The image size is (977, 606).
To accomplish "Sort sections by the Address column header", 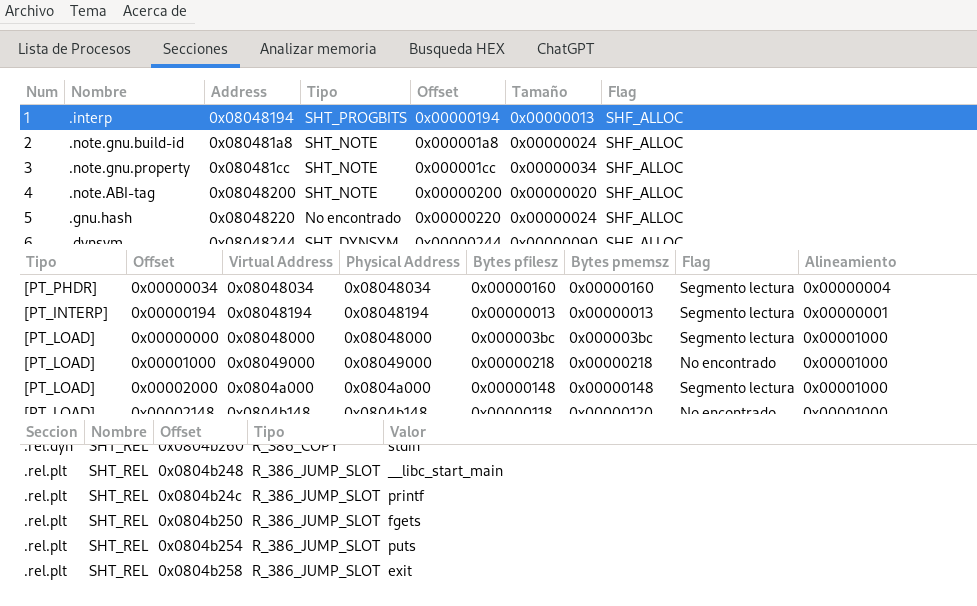I will [x=238, y=92].
